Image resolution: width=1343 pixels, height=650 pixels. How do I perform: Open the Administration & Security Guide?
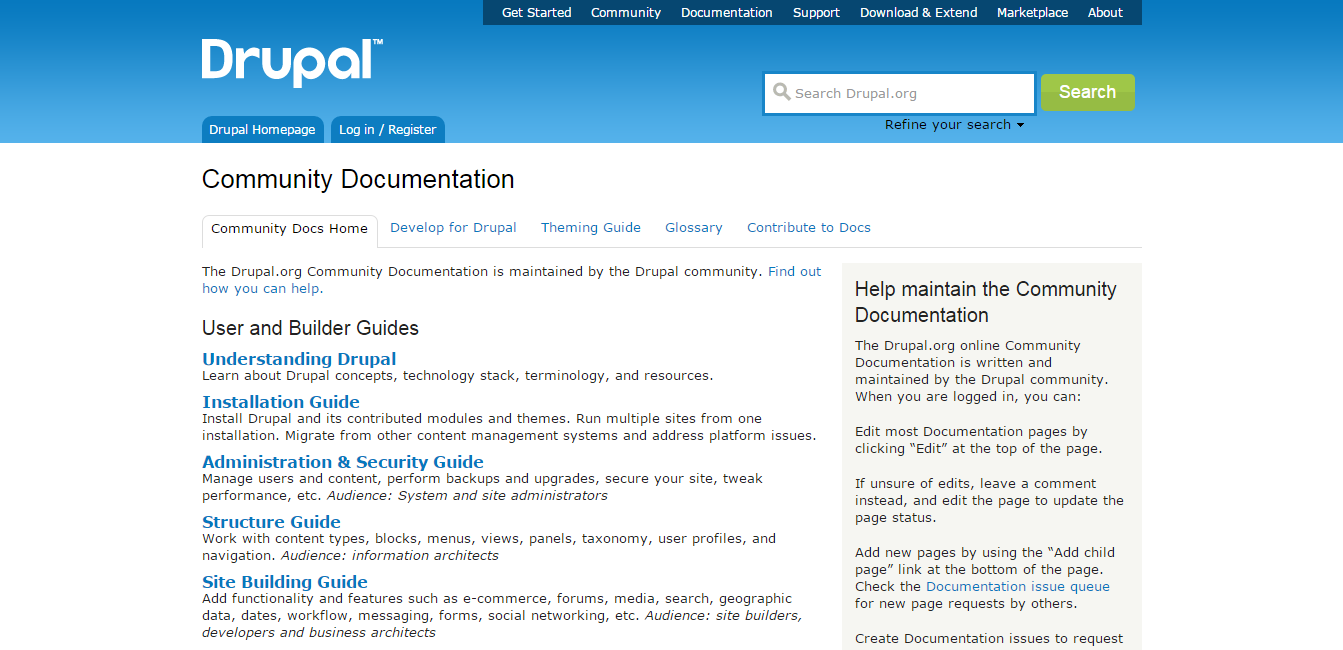[x=343, y=462]
